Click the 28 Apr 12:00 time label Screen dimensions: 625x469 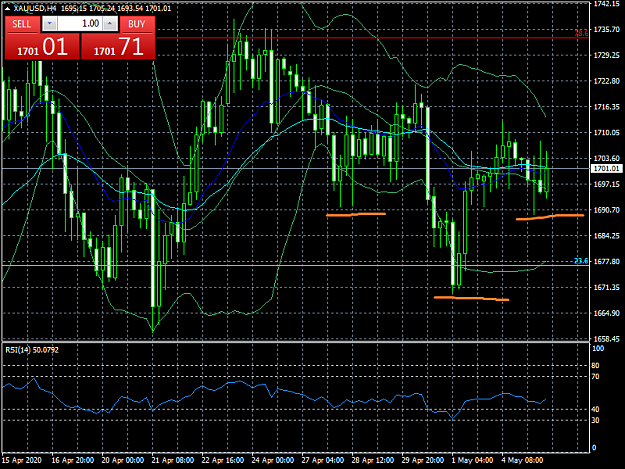pos(373,460)
